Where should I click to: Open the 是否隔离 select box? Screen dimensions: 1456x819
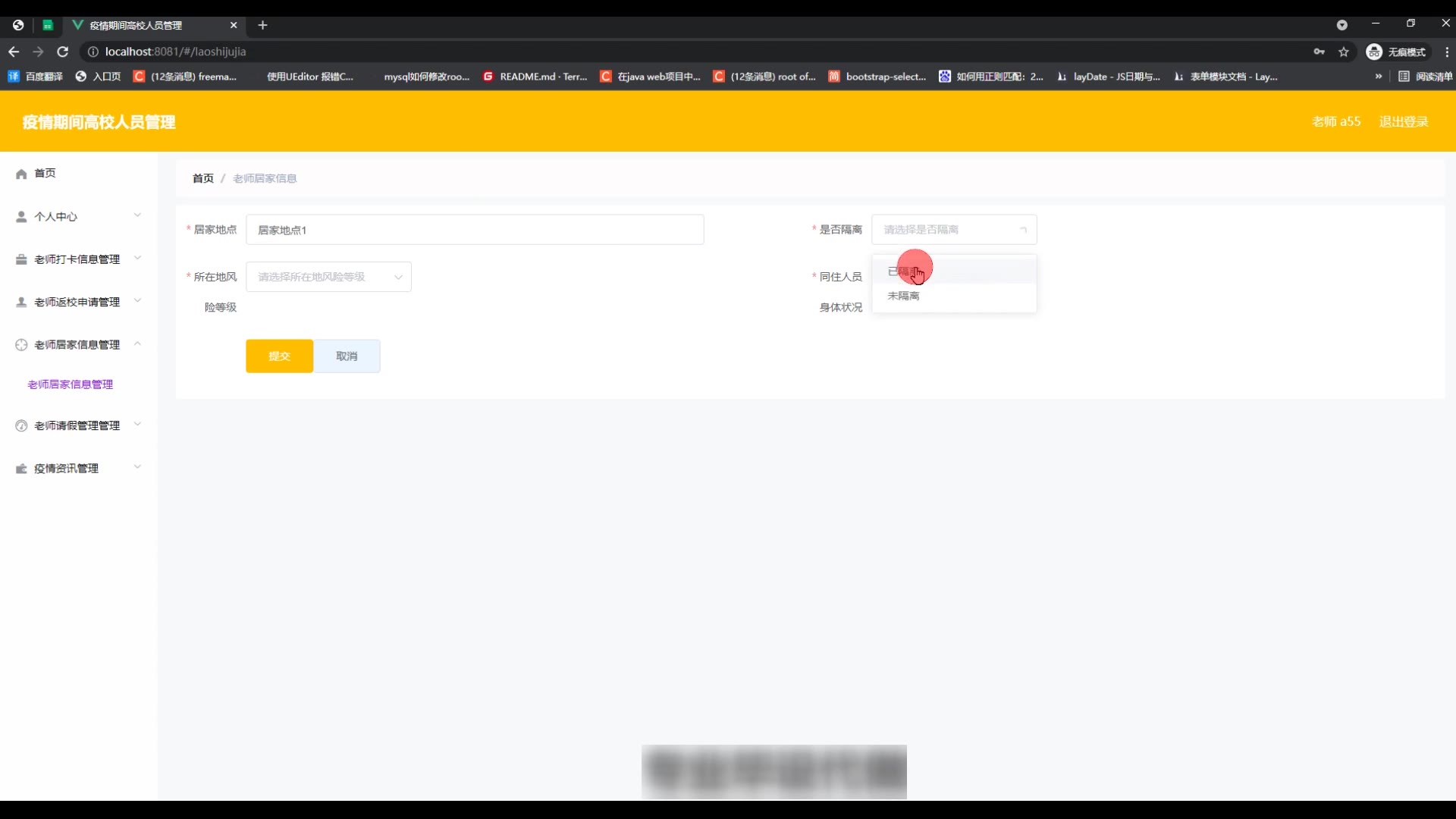coord(953,230)
